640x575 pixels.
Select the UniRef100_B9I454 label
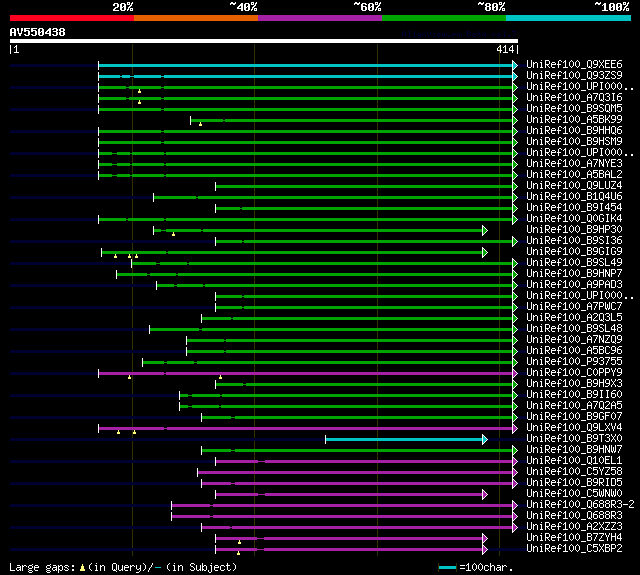click(x=574, y=208)
